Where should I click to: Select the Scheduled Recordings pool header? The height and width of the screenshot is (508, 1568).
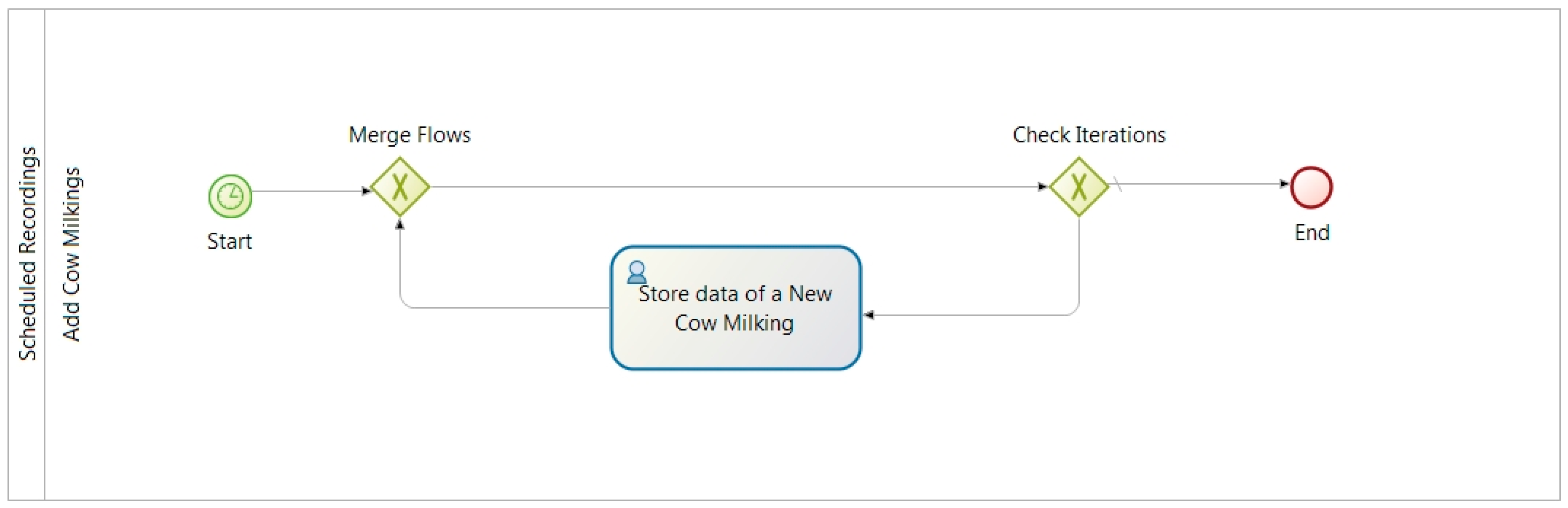coord(27,253)
